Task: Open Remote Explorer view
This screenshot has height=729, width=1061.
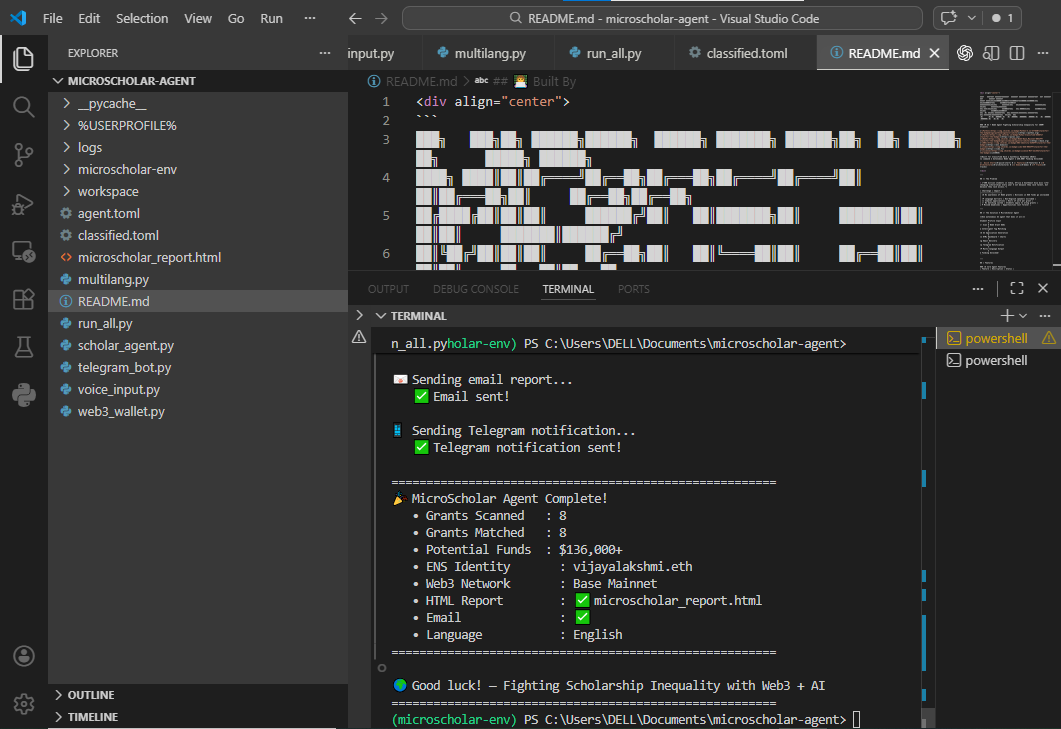Action: (x=24, y=252)
